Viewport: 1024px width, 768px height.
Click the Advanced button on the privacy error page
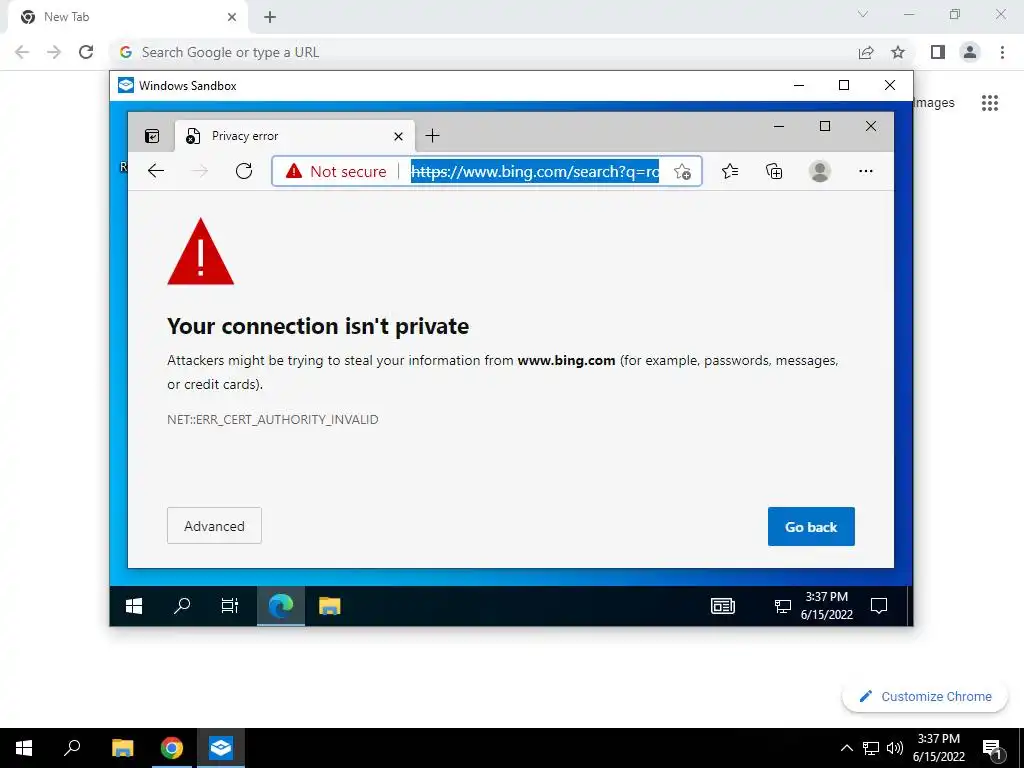pyautogui.click(x=214, y=526)
